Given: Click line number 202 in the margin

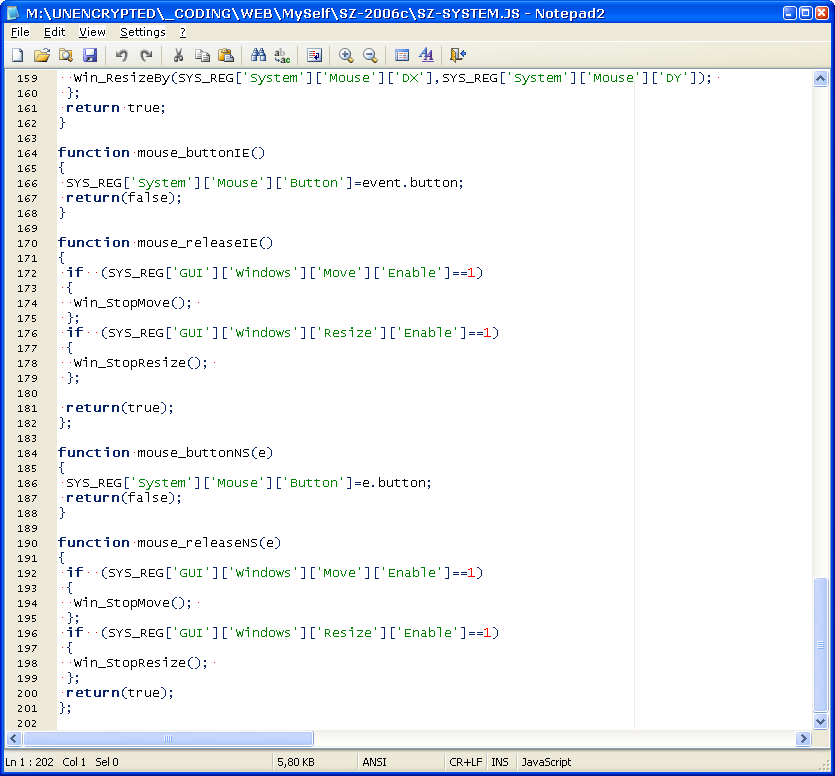Looking at the screenshot, I should coord(27,723).
